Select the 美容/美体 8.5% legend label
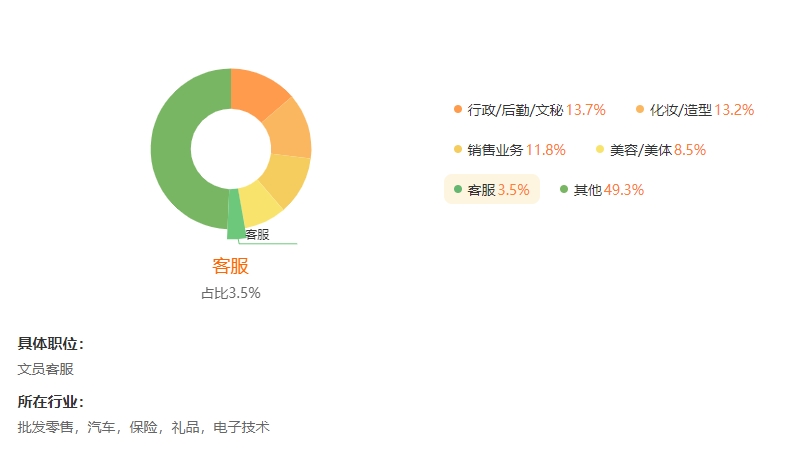This screenshot has height=453, width=789. 651,150
